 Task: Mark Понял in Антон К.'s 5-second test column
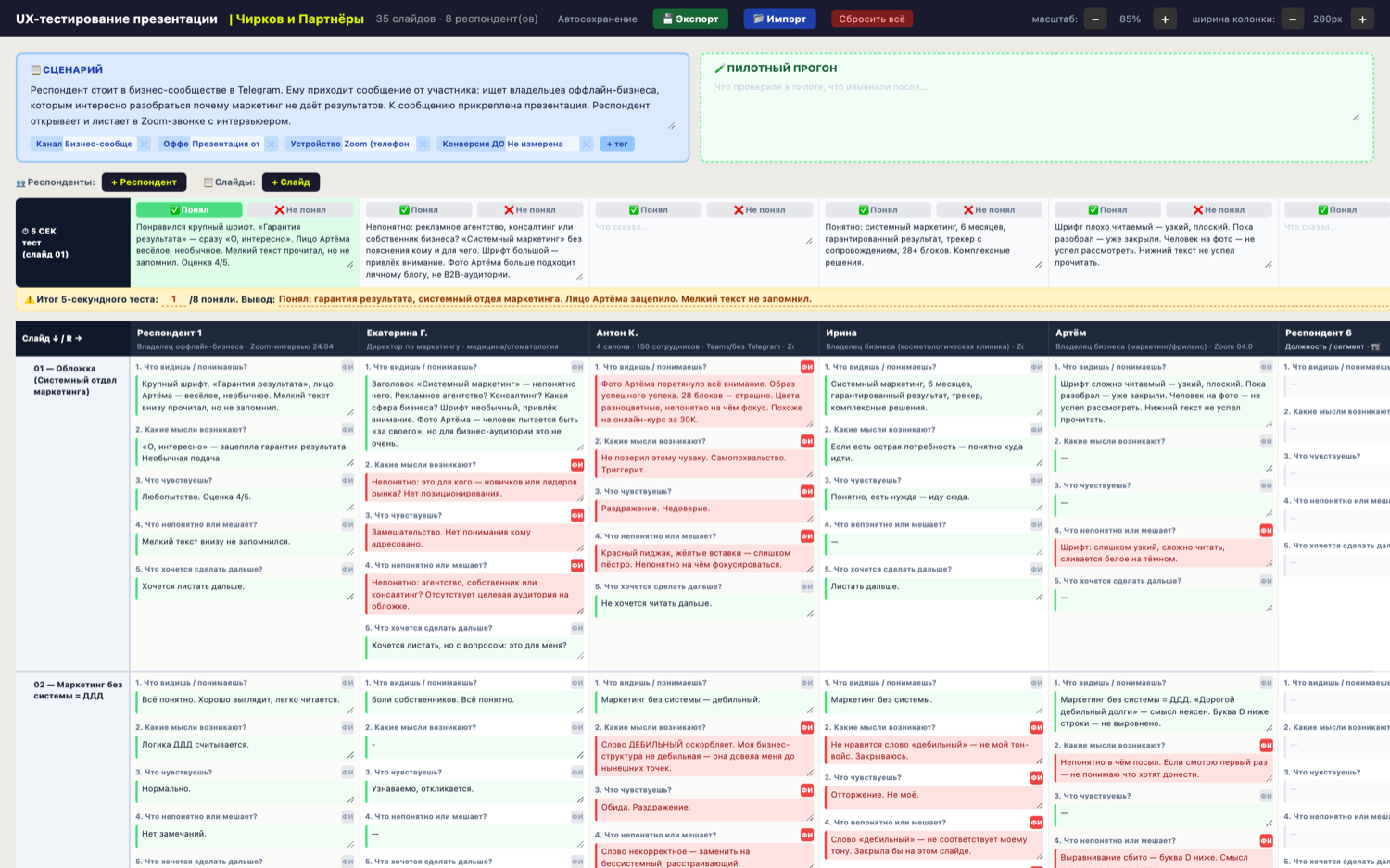(x=649, y=210)
